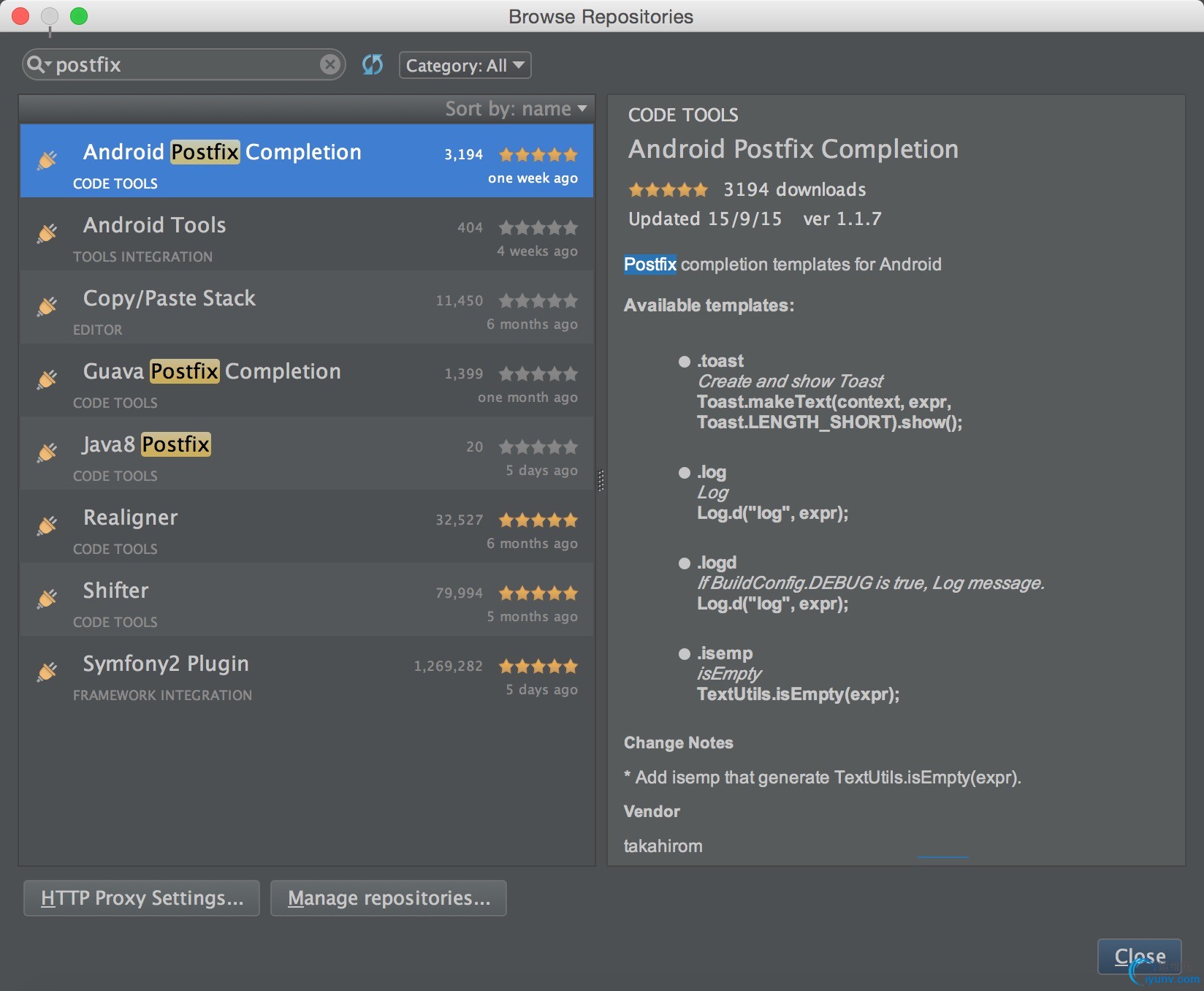This screenshot has height=991, width=1204.
Task: Click the star rating of Realigner
Action: coord(538,520)
